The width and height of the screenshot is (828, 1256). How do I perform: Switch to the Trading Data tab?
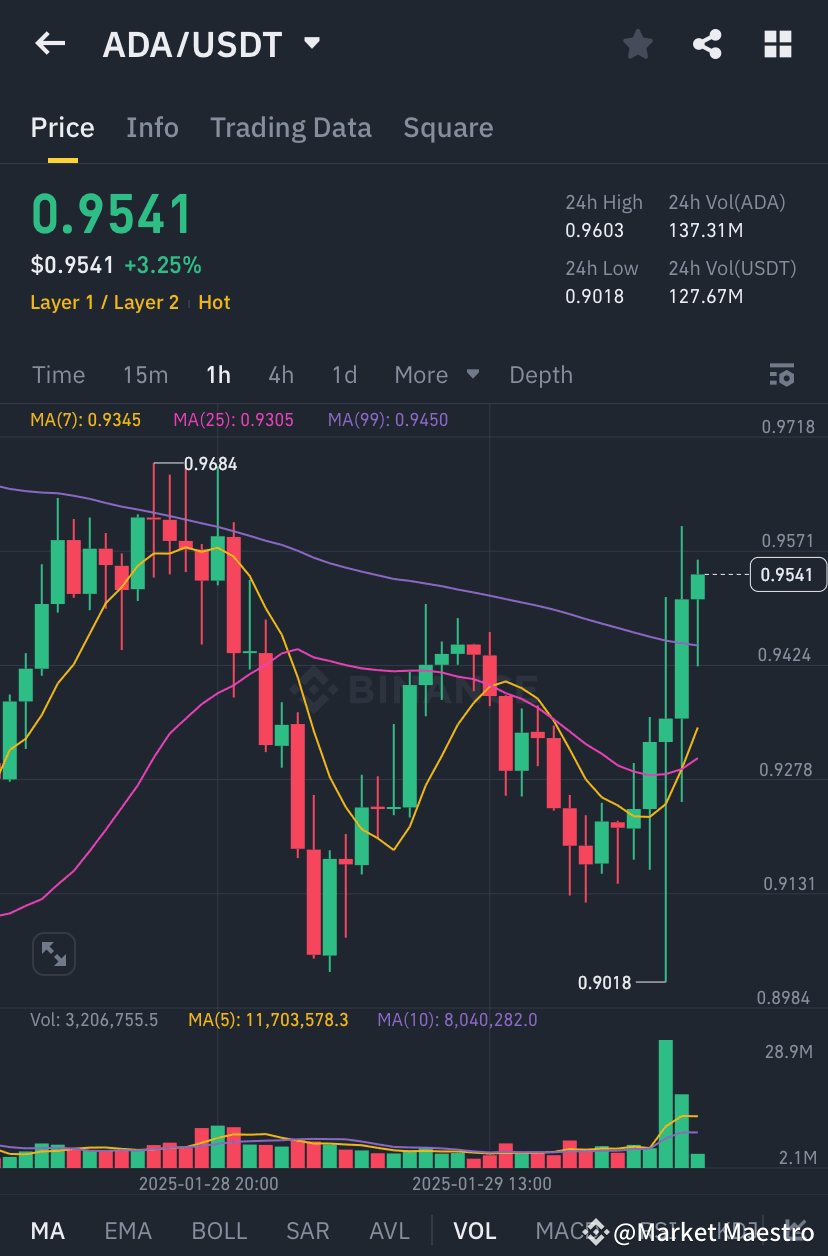pyautogui.click(x=291, y=128)
